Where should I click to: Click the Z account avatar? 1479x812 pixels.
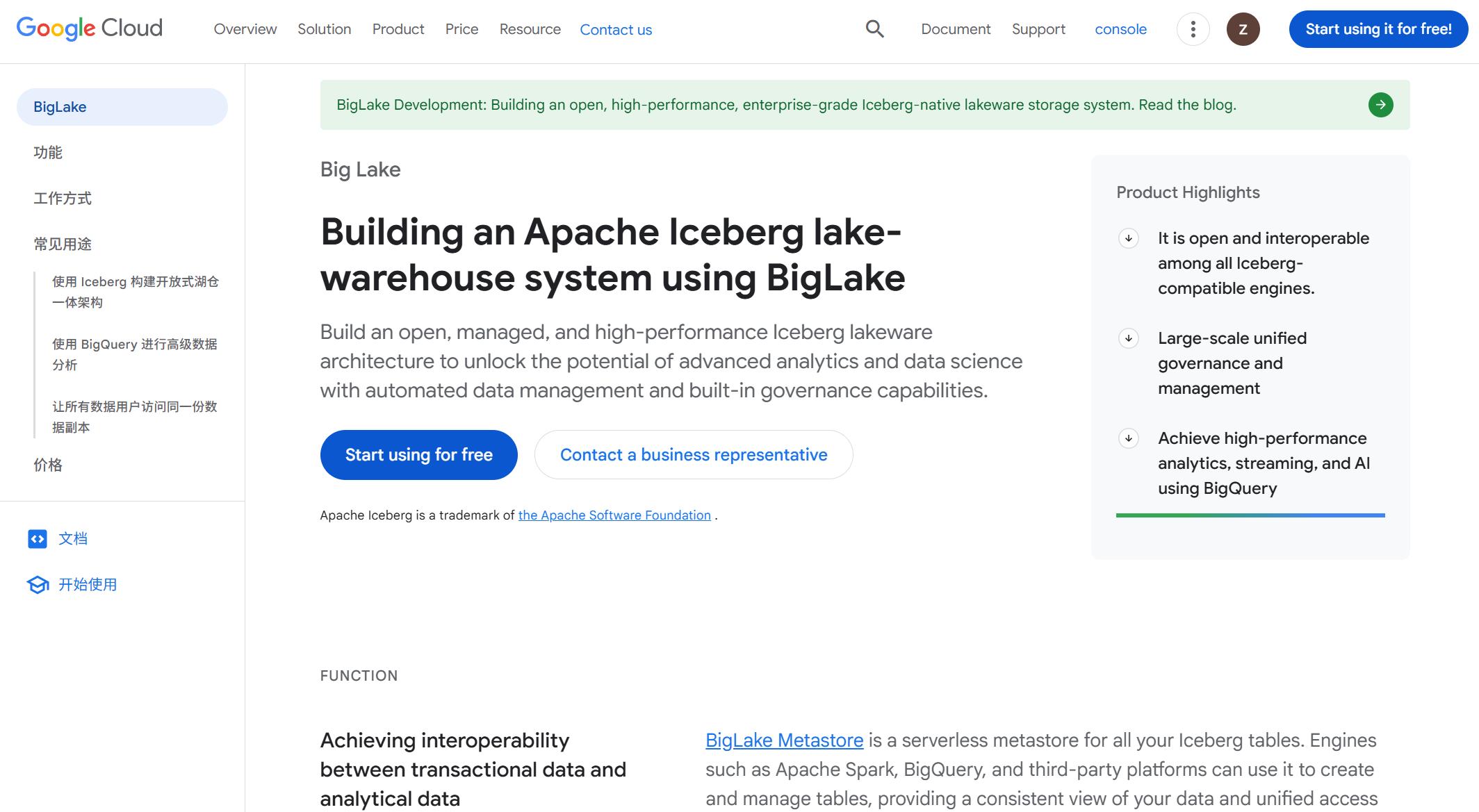[x=1243, y=31]
